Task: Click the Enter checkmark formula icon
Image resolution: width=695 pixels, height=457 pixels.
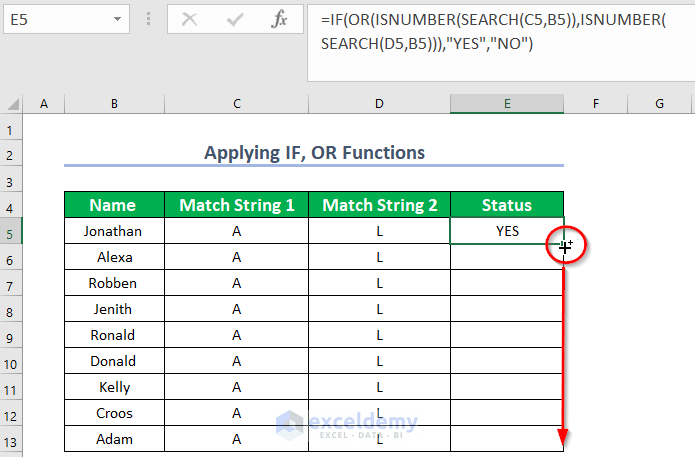Action: (237, 19)
